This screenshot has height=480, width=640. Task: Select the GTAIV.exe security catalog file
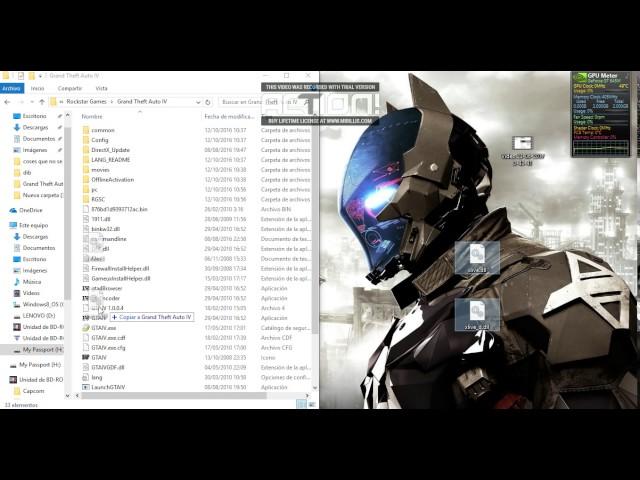[x=104, y=328]
